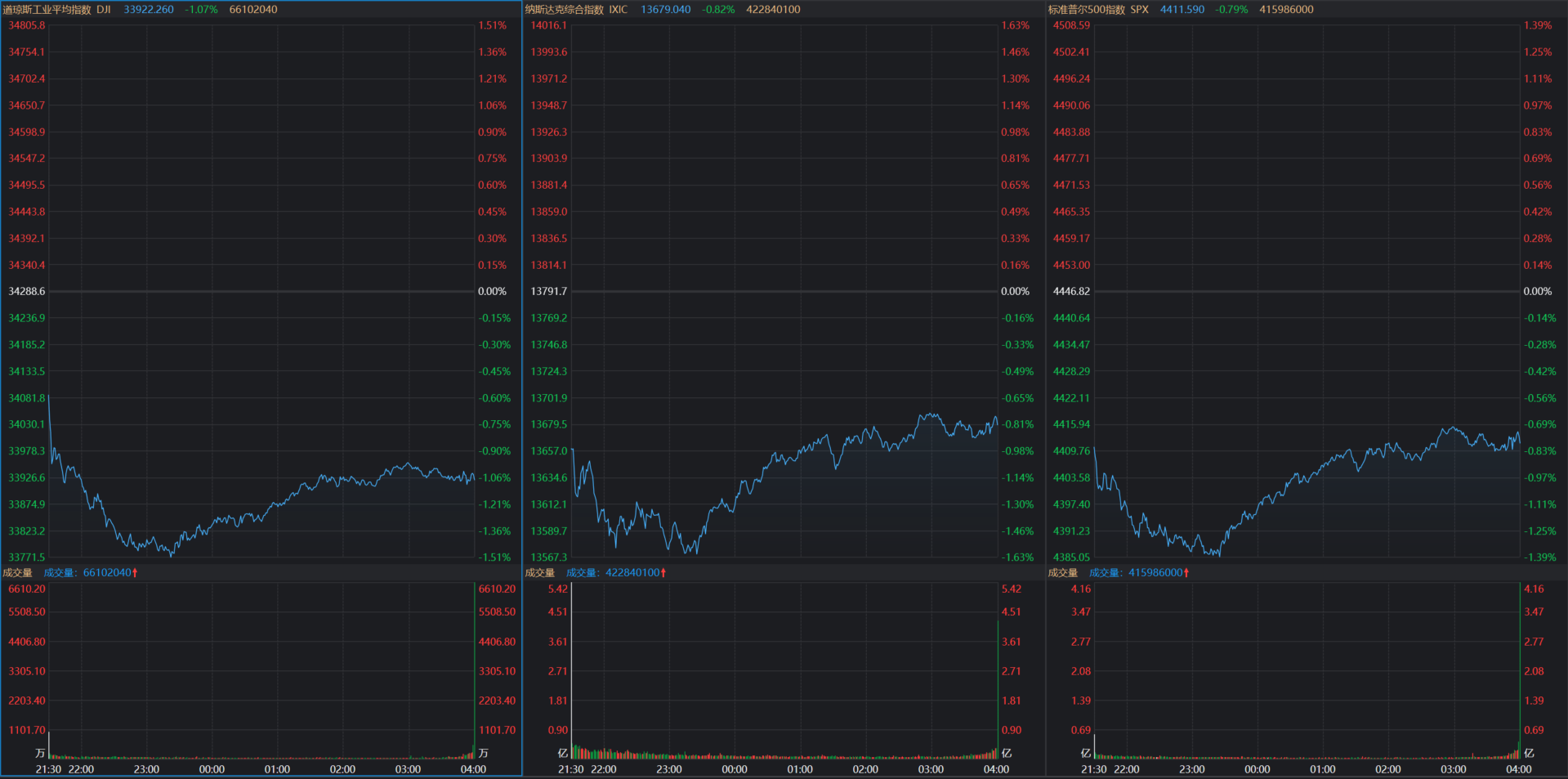
Task: Click the Nasdaq baseline price 13791.7
Action: [x=549, y=292]
